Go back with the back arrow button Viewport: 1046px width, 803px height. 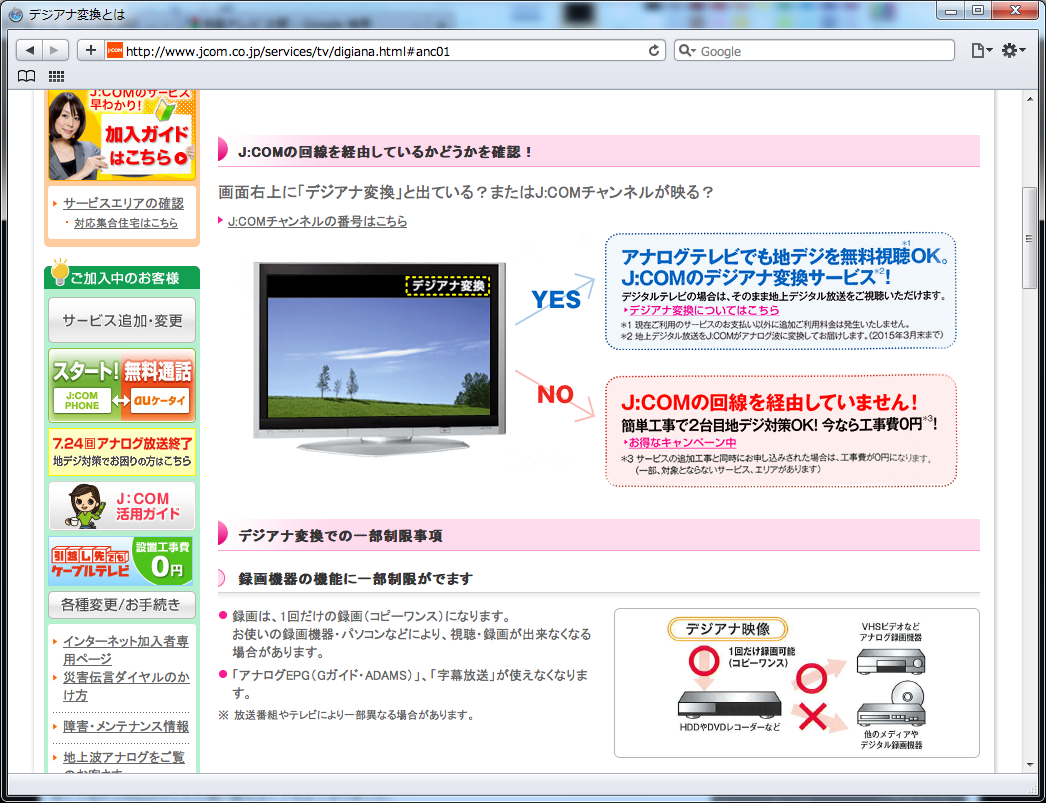(x=29, y=51)
